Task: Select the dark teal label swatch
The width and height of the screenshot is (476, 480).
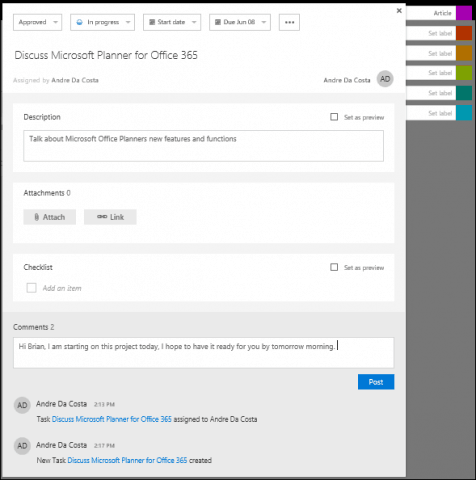Action: (464, 93)
